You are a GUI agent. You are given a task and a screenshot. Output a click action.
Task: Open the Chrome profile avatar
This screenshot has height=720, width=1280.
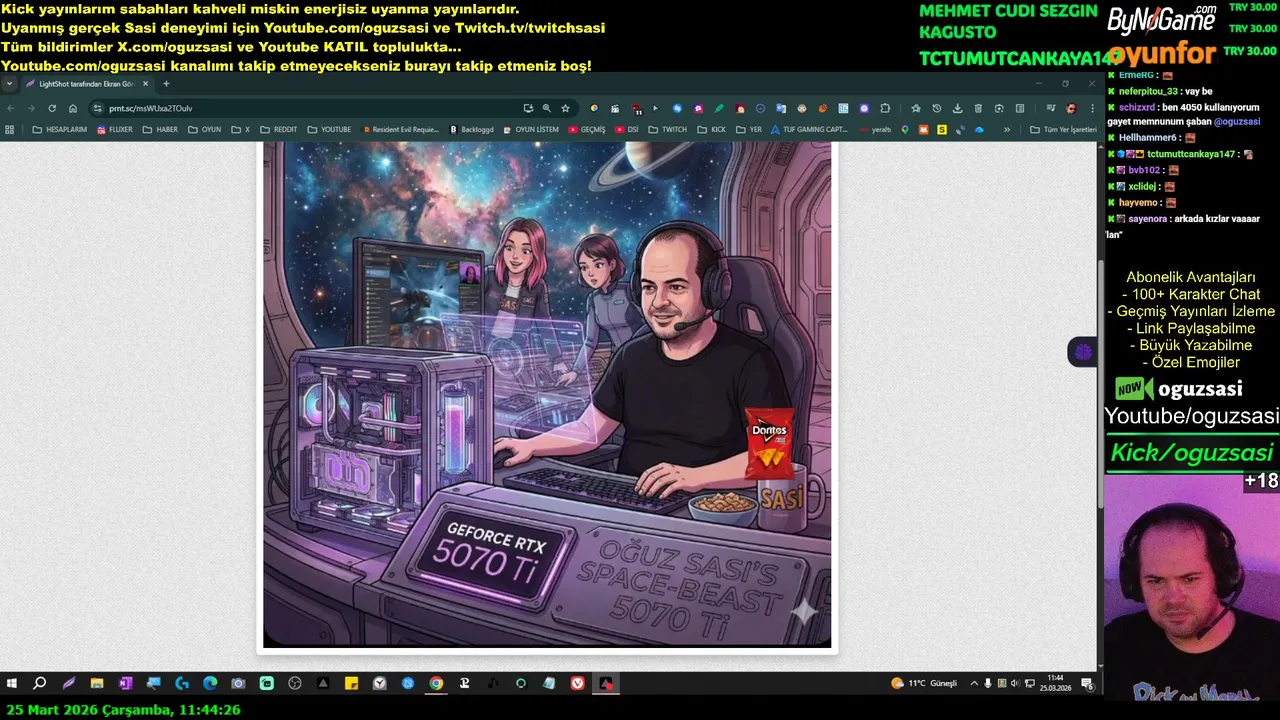[1071, 108]
